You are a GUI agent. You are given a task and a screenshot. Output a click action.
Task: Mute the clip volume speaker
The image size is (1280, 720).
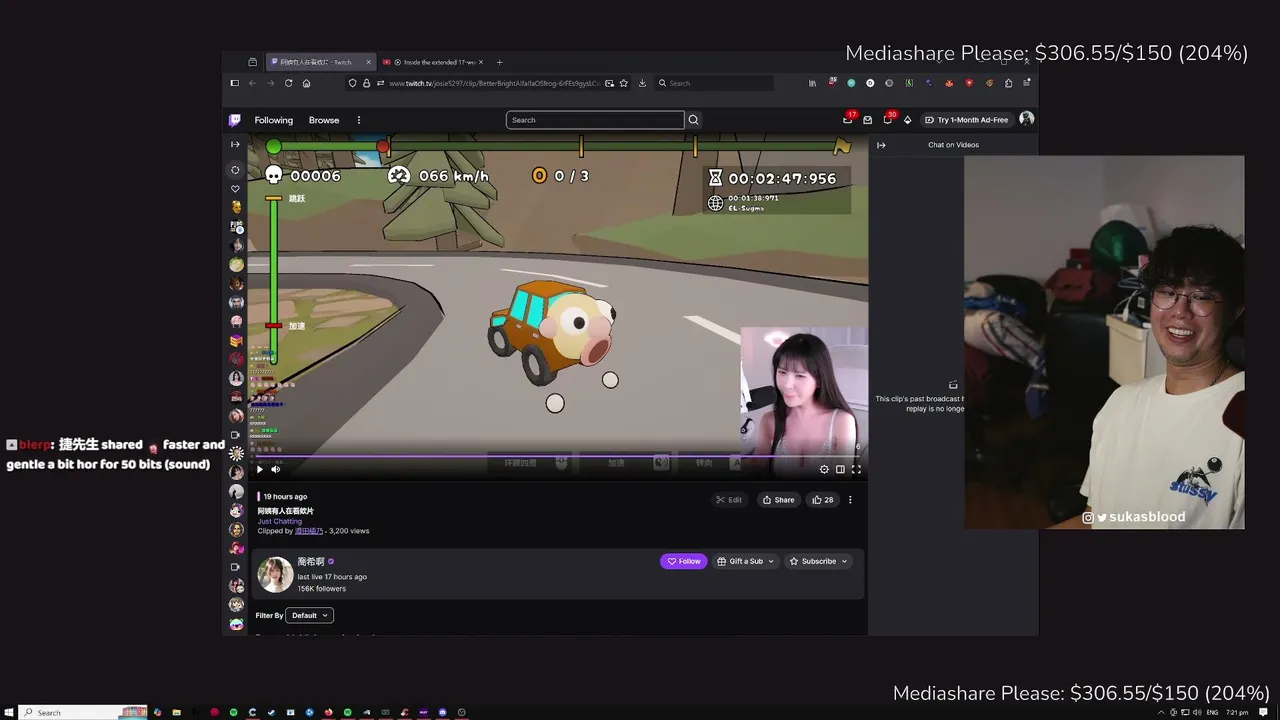coord(276,469)
